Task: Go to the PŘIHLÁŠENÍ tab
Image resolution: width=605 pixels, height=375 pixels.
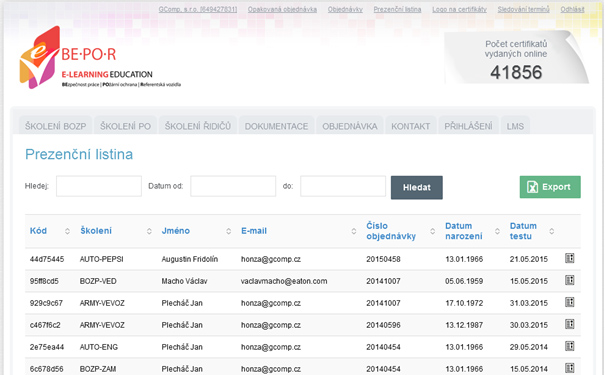Action: click(468, 126)
